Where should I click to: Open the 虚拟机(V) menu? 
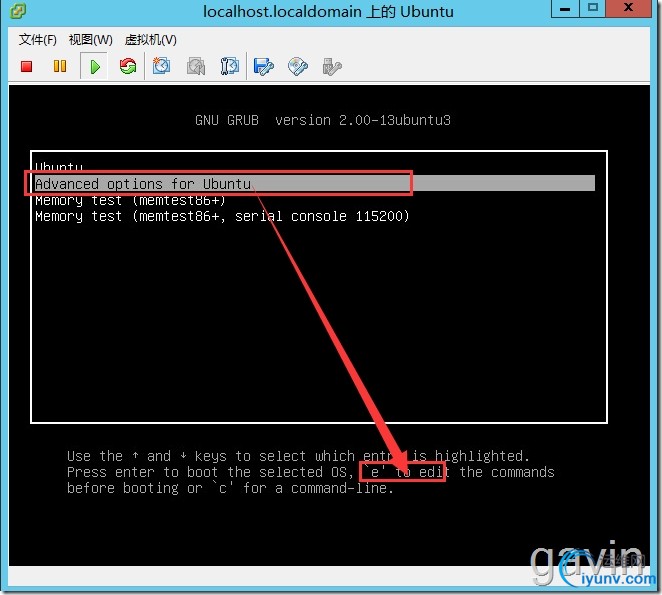click(150, 40)
